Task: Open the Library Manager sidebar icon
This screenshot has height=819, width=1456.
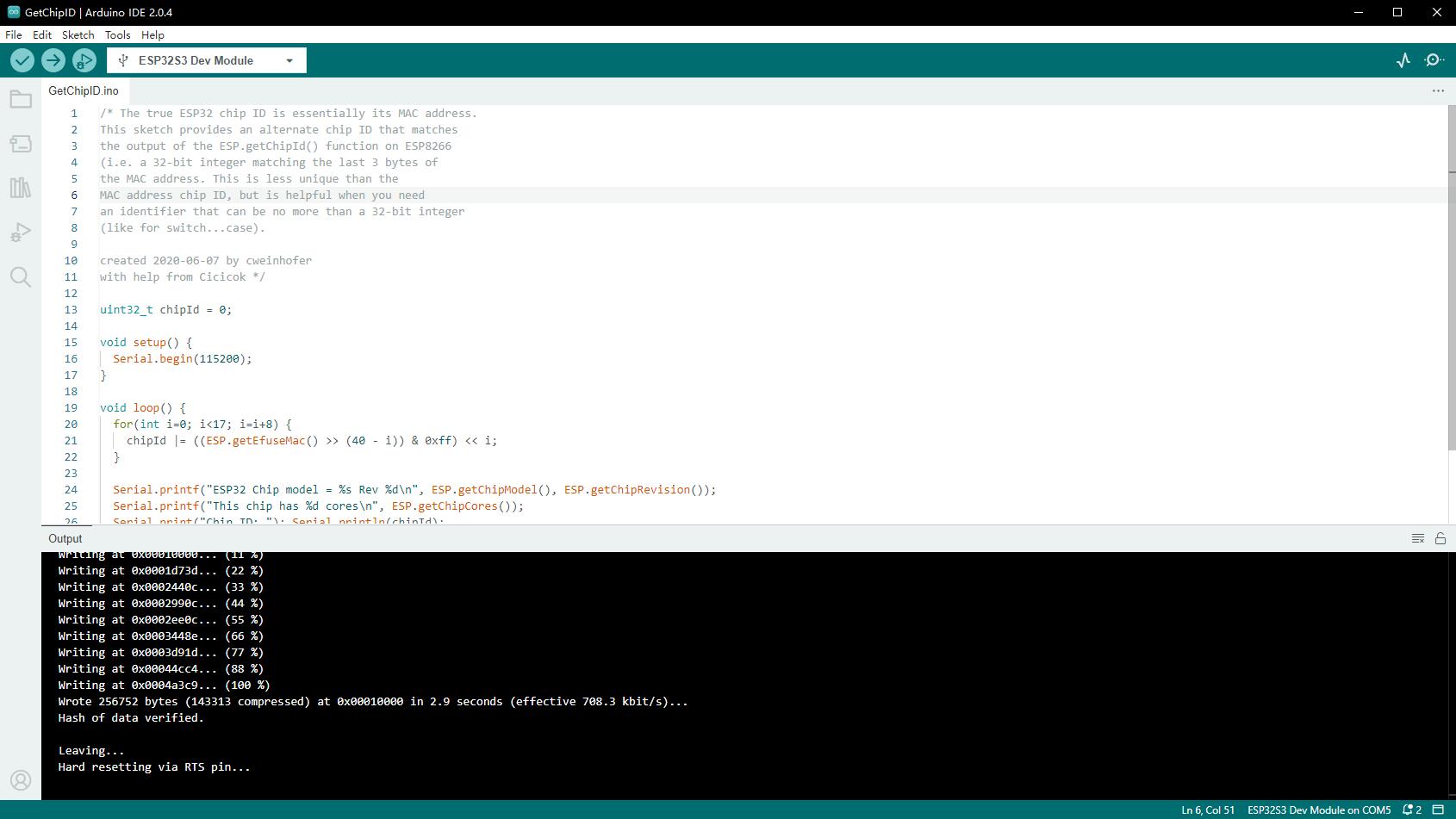Action: [x=21, y=188]
